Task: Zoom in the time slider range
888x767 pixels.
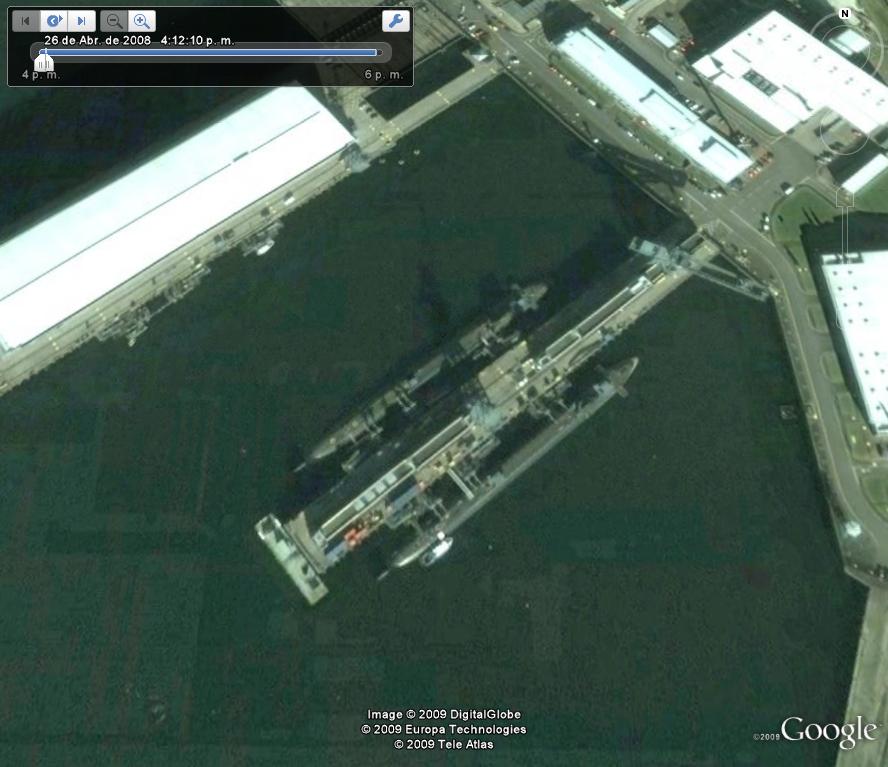Action: coord(142,21)
